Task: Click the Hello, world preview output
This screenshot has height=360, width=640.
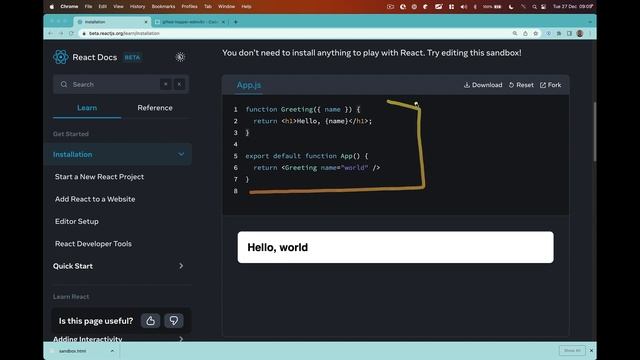Action: [x=396, y=247]
